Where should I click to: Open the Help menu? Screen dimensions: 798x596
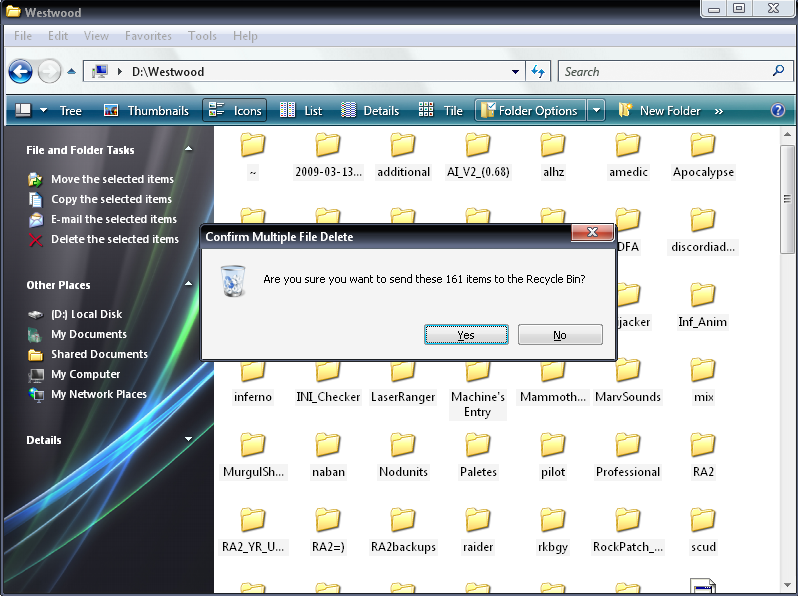pyautogui.click(x=245, y=36)
